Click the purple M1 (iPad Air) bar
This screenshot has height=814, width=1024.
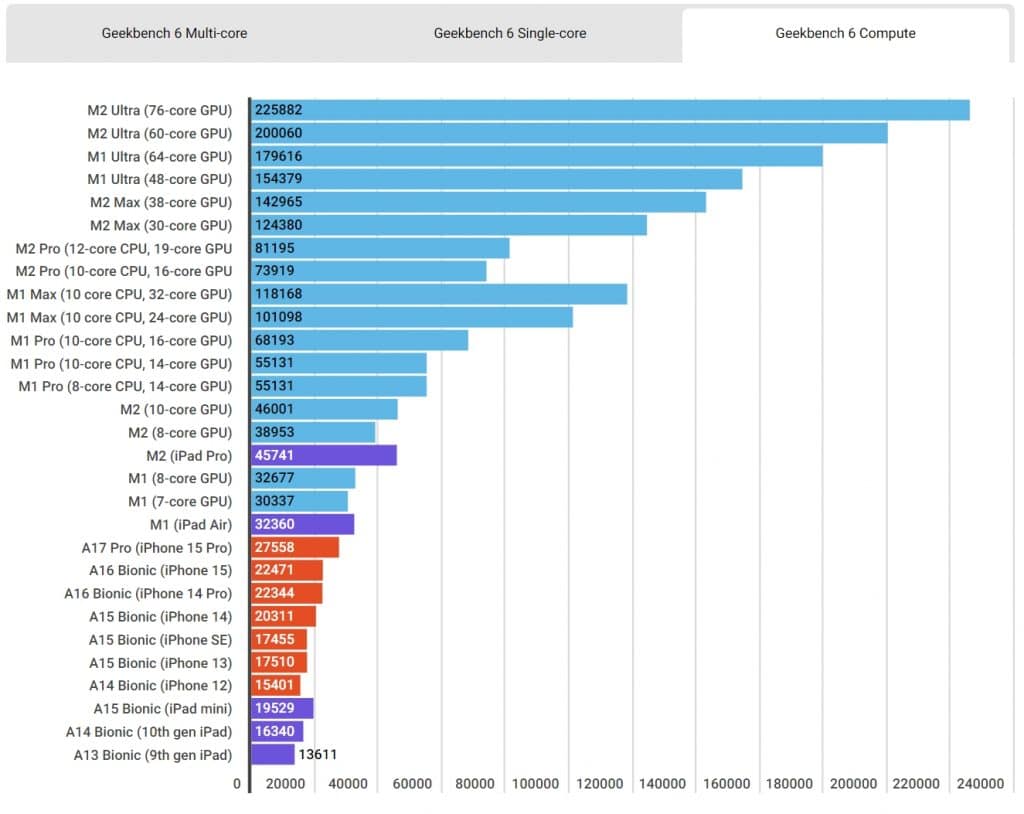[302, 525]
